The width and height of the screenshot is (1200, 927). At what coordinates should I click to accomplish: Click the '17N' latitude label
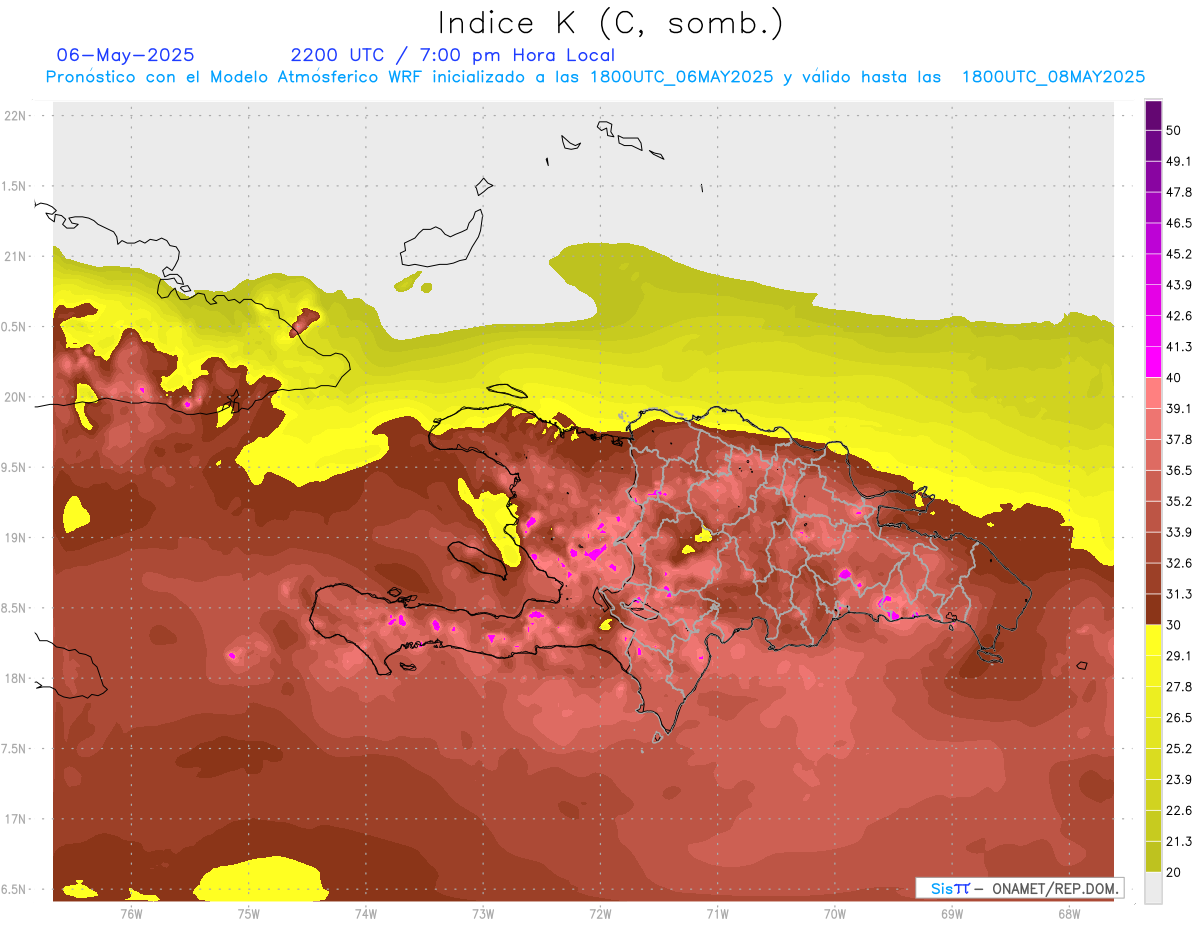click(16, 819)
